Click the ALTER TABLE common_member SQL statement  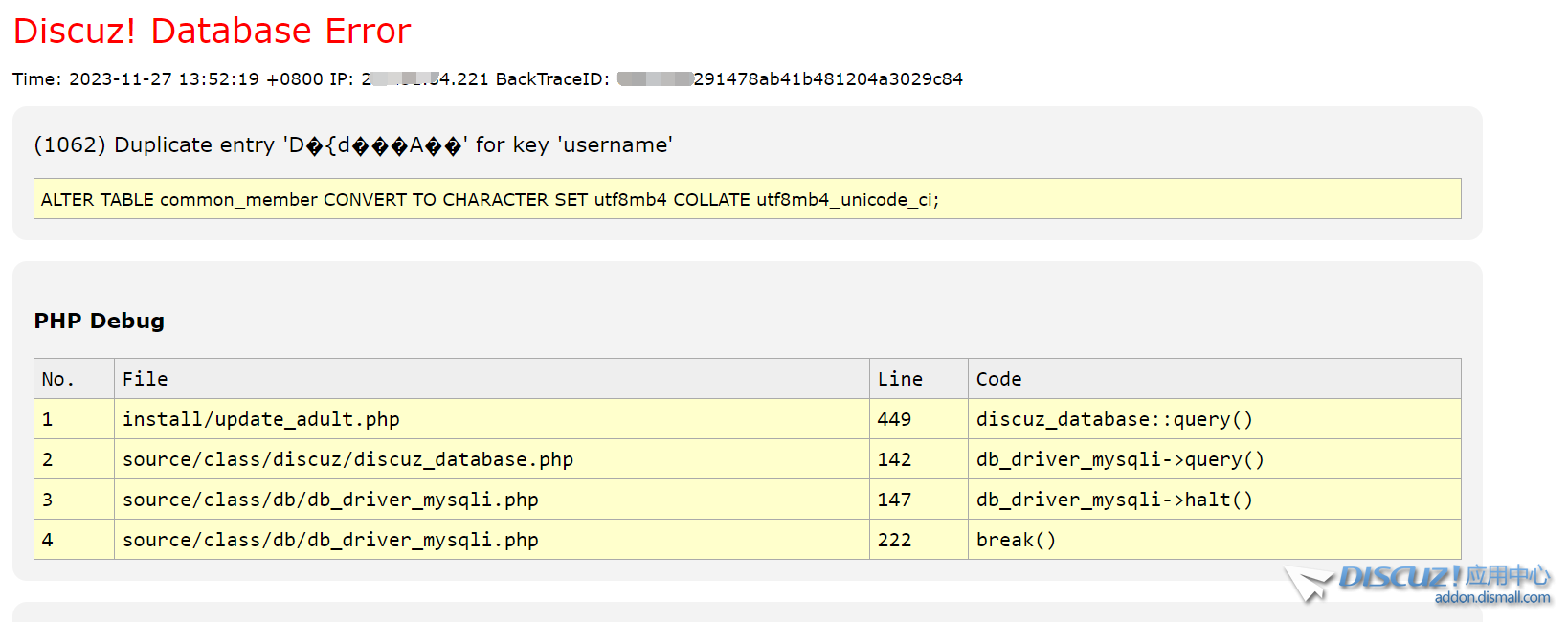point(489,200)
